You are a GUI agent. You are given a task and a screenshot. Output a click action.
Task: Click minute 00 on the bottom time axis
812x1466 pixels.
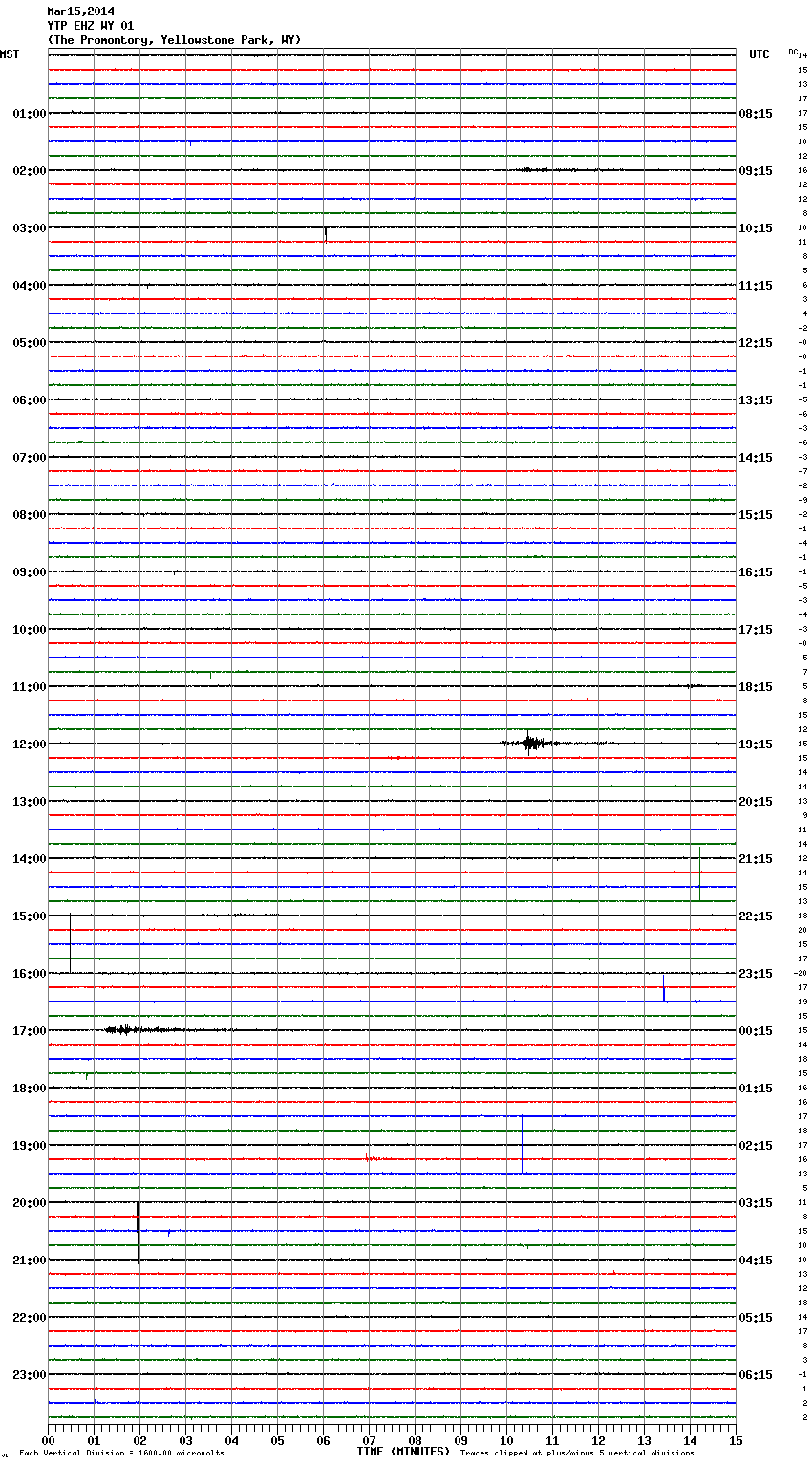click(x=48, y=1440)
